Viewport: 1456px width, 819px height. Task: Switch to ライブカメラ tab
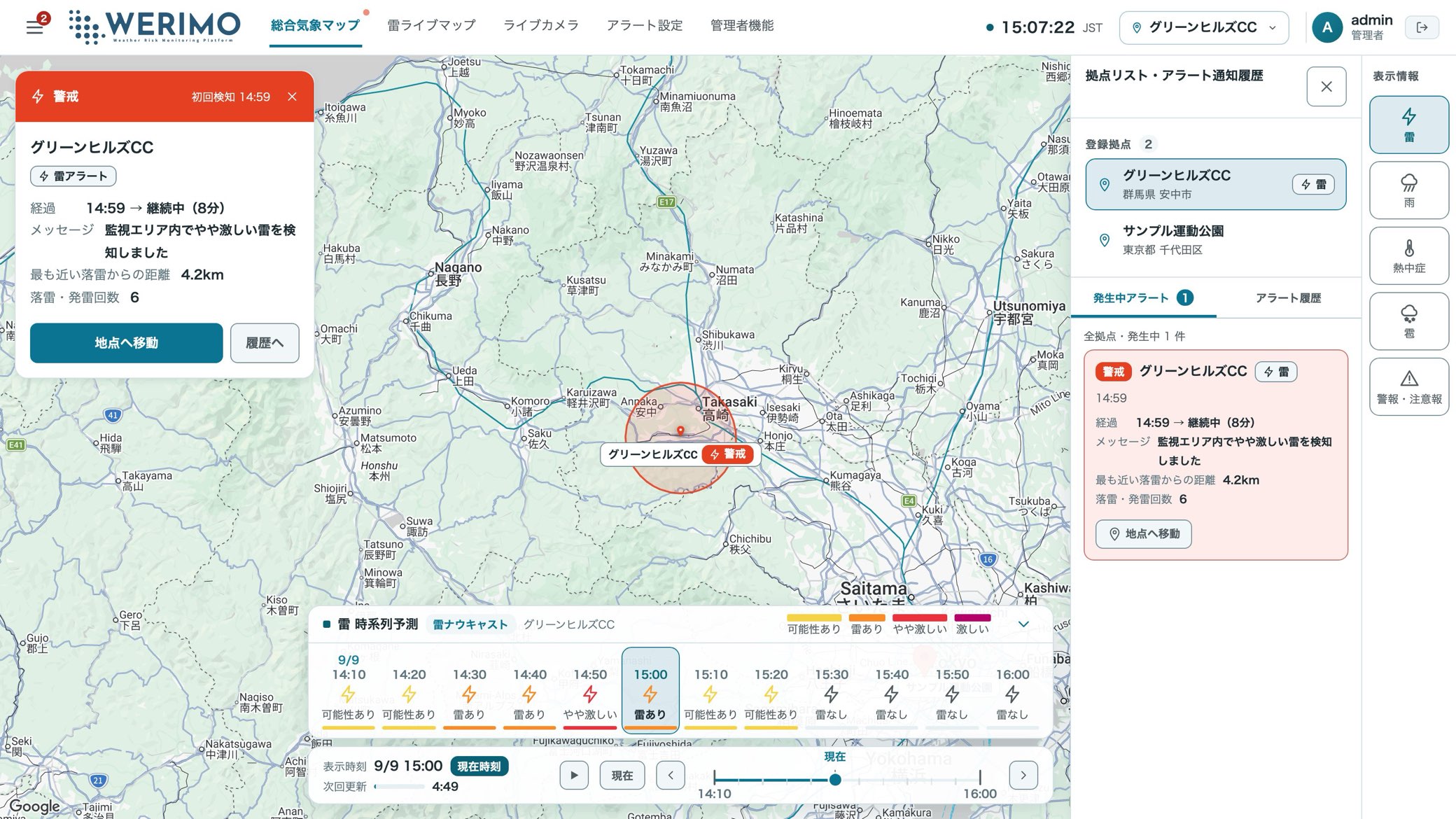coord(541,25)
